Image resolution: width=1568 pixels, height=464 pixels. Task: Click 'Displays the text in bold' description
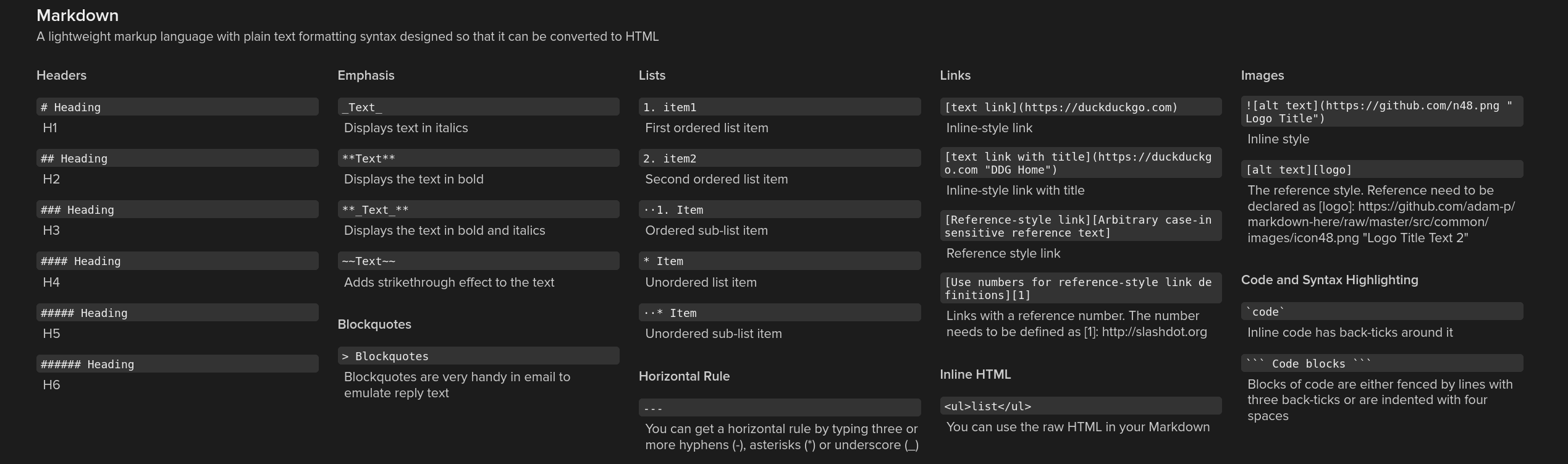(413, 179)
